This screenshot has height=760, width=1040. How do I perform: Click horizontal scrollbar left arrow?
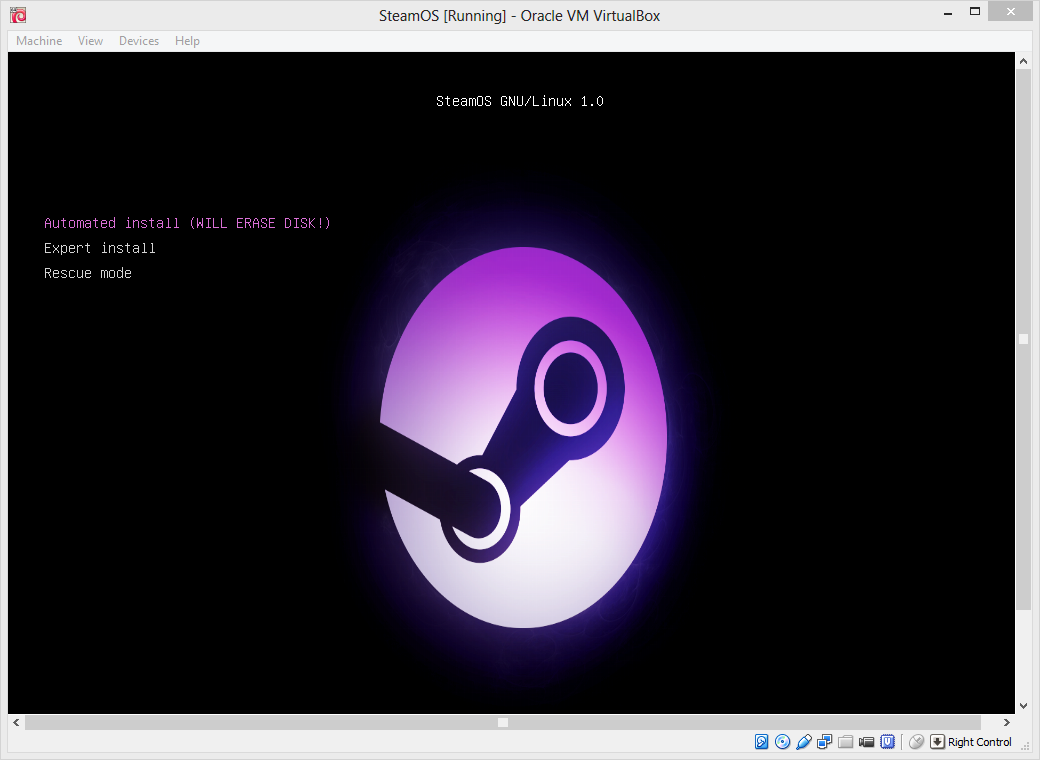click(x=16, y=722)
